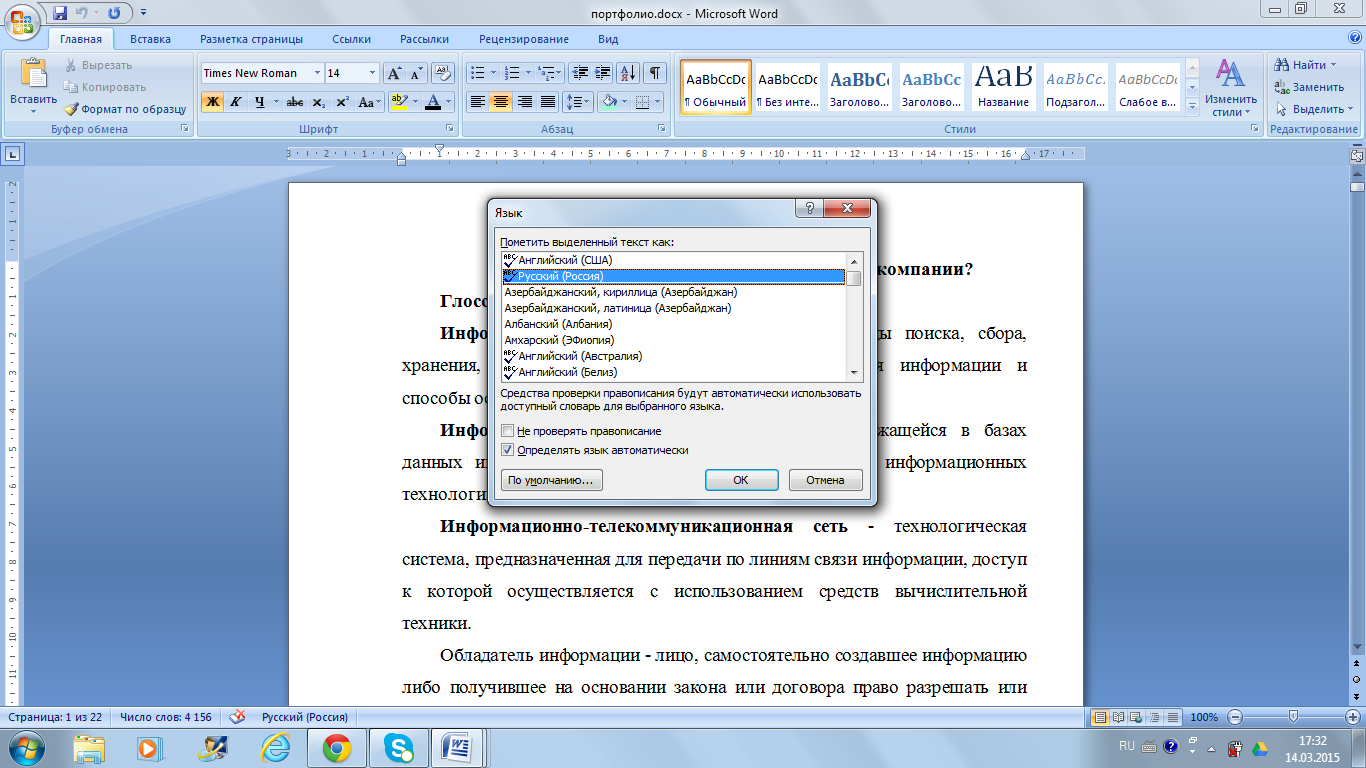
Task: Activate Format Painter (Формат по образцу)
Action: (x=126, y=109)
